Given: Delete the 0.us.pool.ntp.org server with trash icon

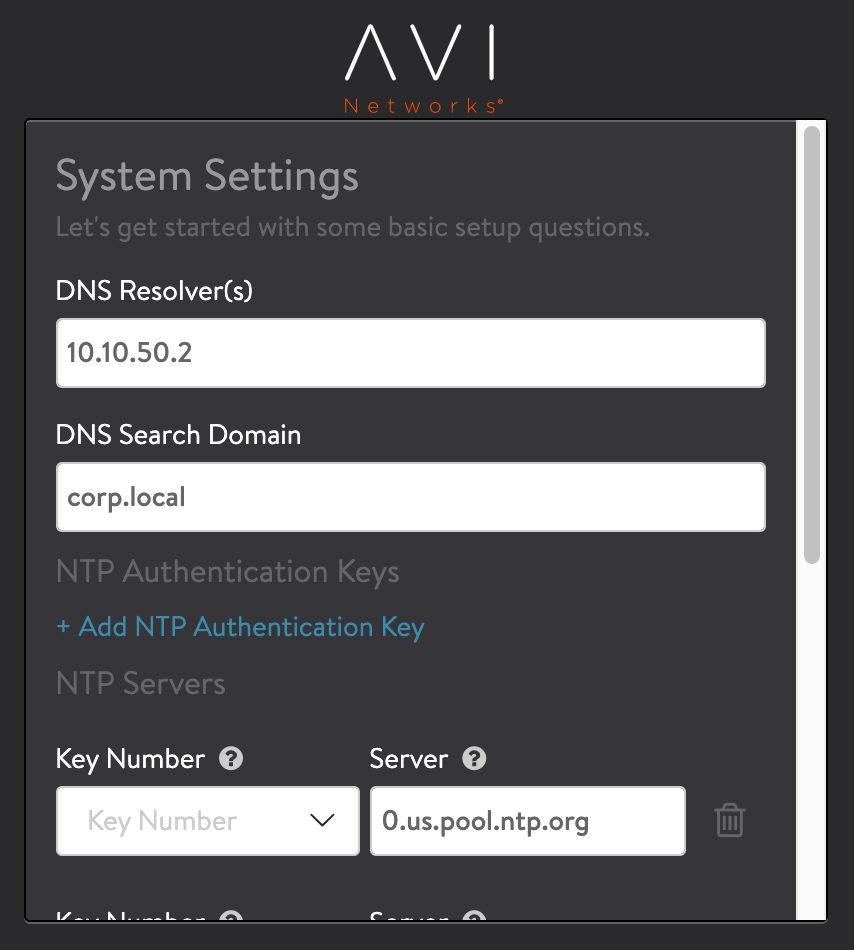Looking at the screenshot, I should click(x=730, y=821).
